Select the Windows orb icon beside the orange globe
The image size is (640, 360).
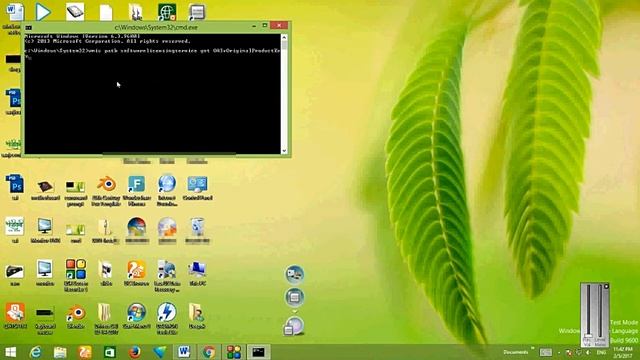pos(136,231)
